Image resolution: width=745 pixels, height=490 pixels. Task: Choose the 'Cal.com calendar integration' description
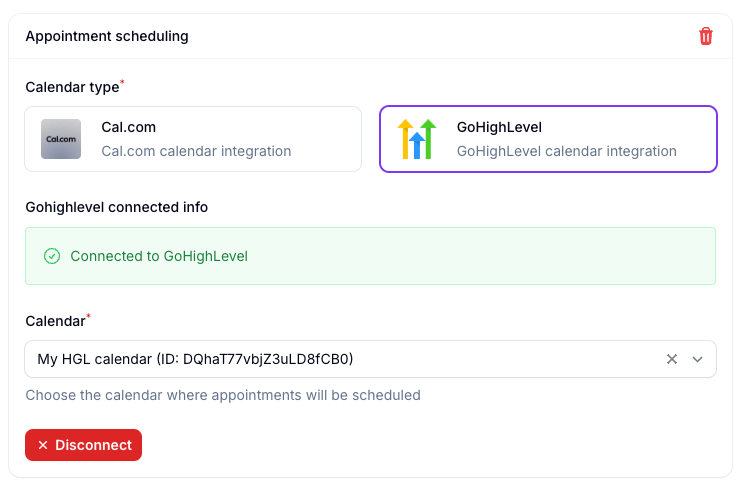click(x=196, y=151)
